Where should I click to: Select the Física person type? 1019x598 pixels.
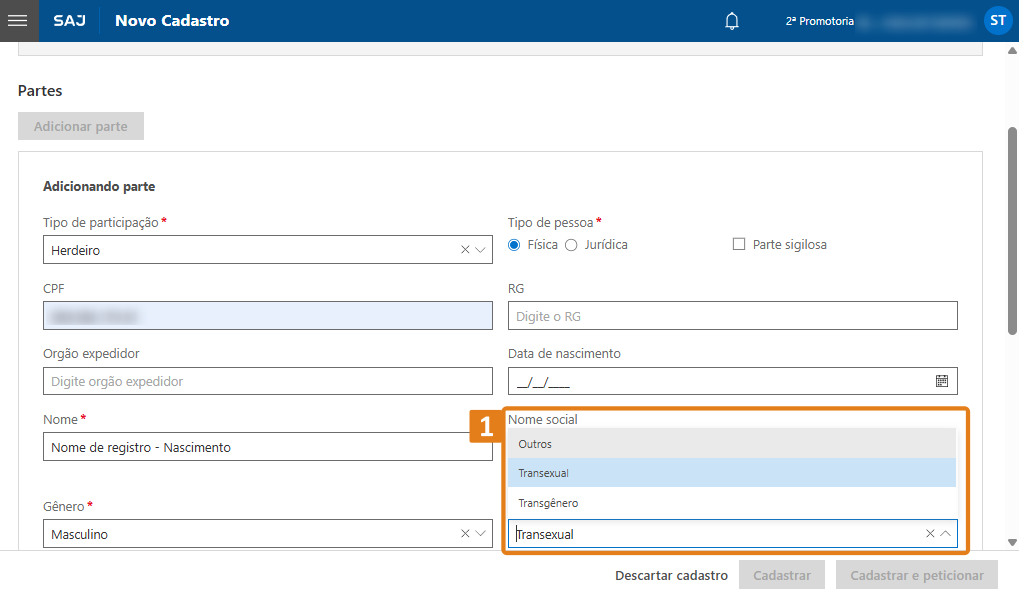[x=515, y=245]
